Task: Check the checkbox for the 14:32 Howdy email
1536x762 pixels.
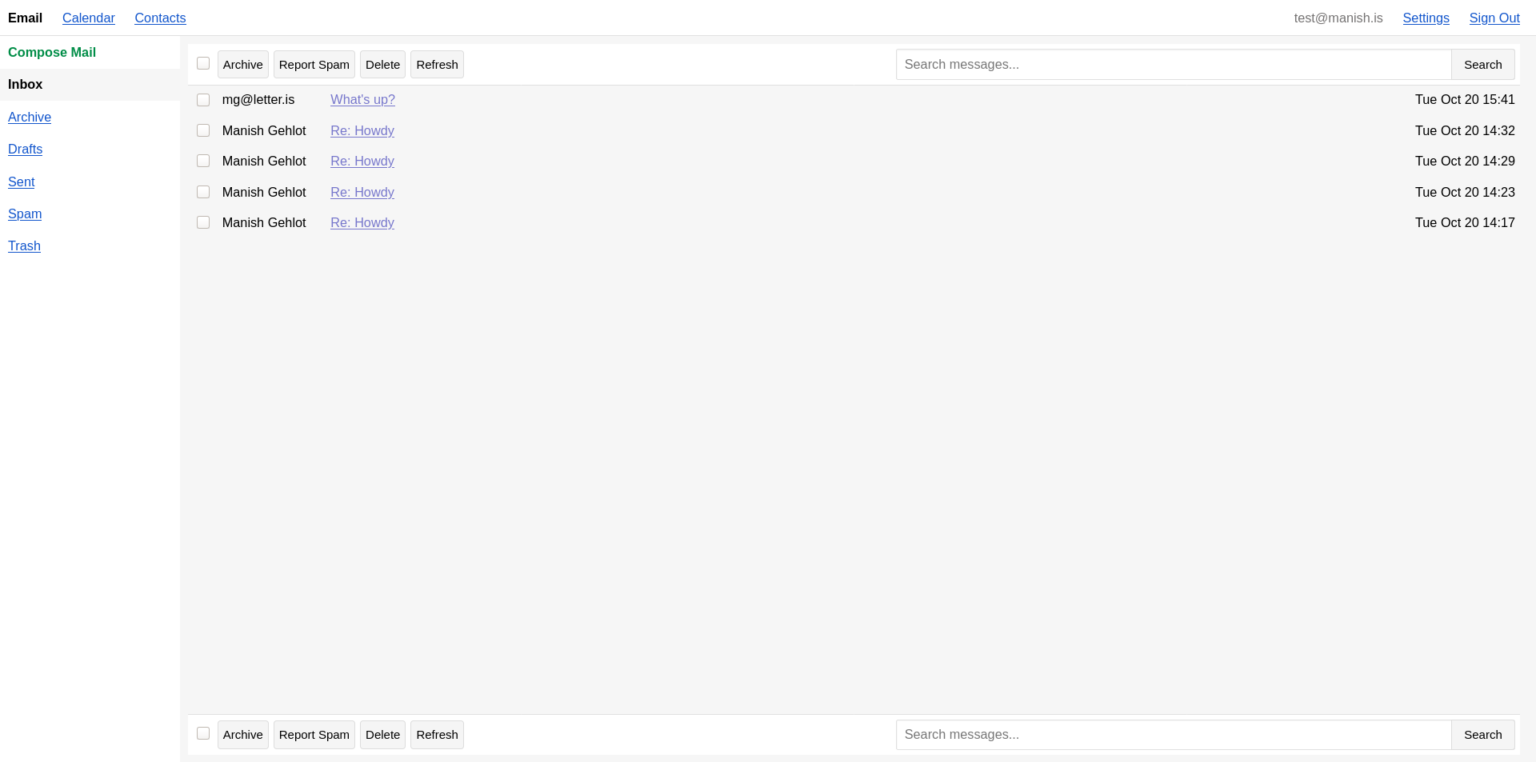Action: (x=203, y=129)
